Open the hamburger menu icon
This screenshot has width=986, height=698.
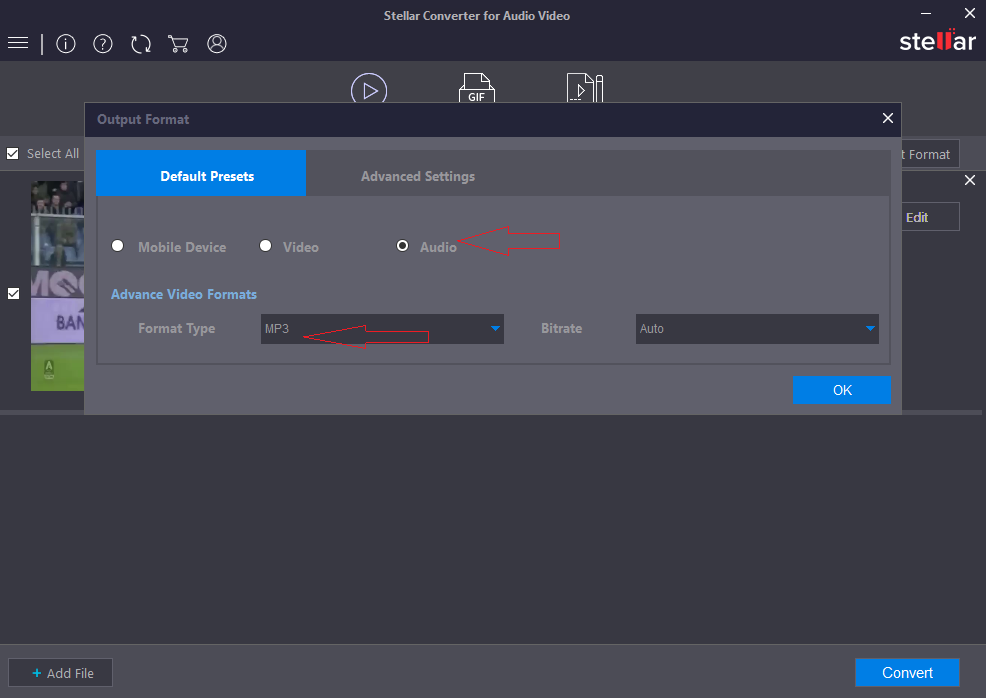(x=17, y=43)
